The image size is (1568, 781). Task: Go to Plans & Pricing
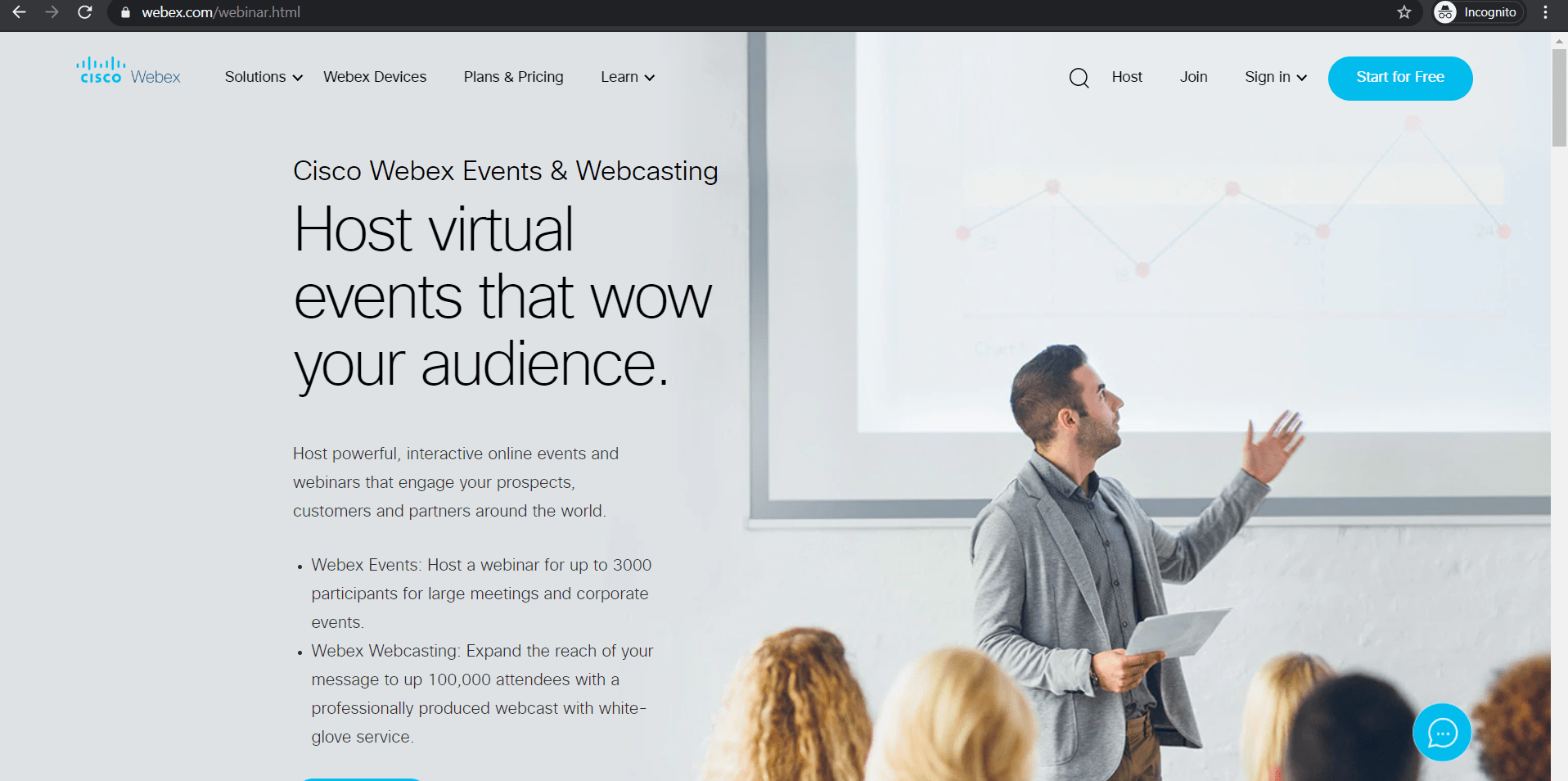513,77
